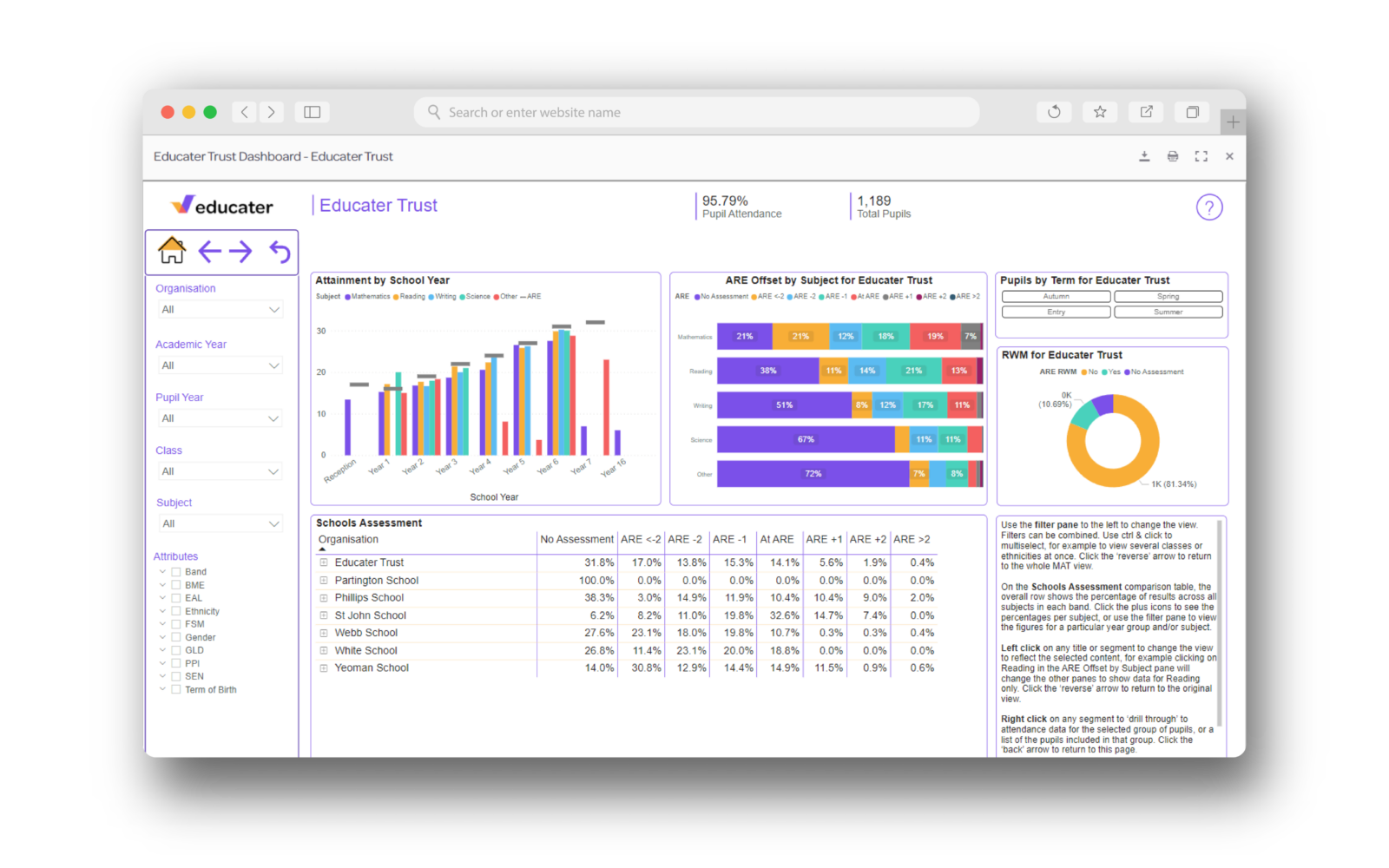Screen dimensions: 1389x868
Task: Click browser back button
Action: pos(245,112)
